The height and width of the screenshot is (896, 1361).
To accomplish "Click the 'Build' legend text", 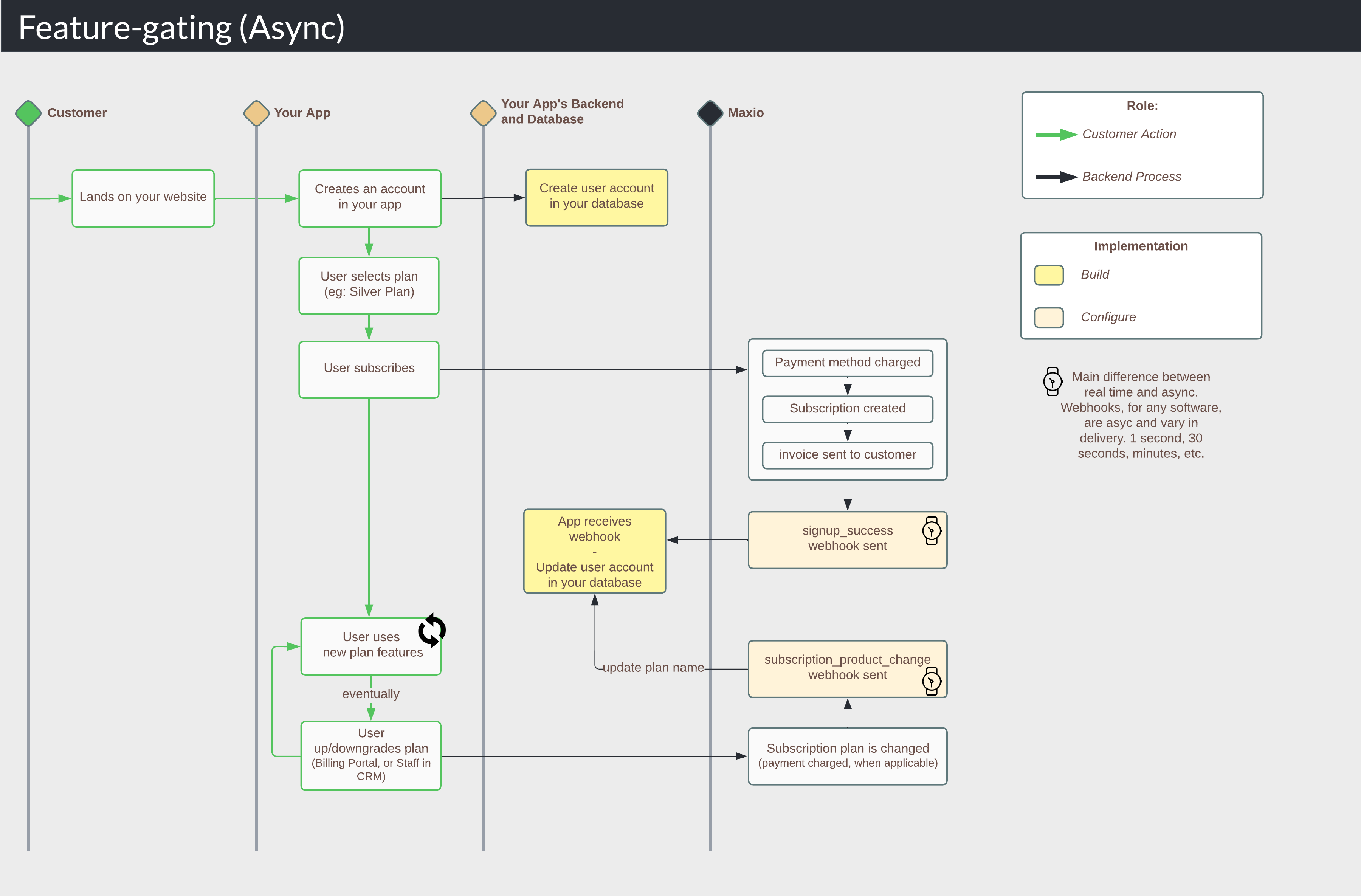I will point(1094,274).
